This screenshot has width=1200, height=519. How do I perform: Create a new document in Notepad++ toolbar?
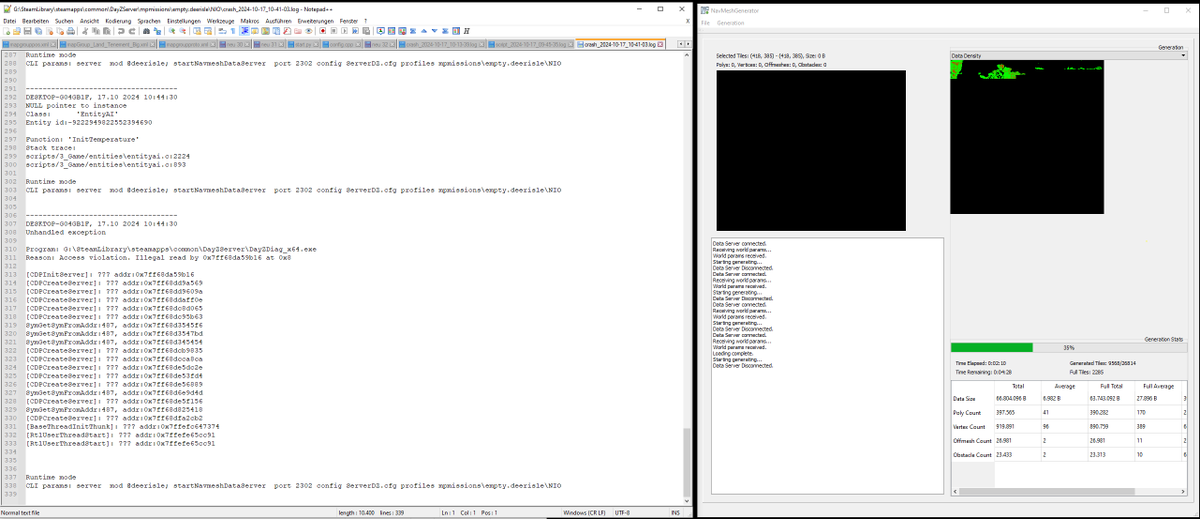coord(7,31)
